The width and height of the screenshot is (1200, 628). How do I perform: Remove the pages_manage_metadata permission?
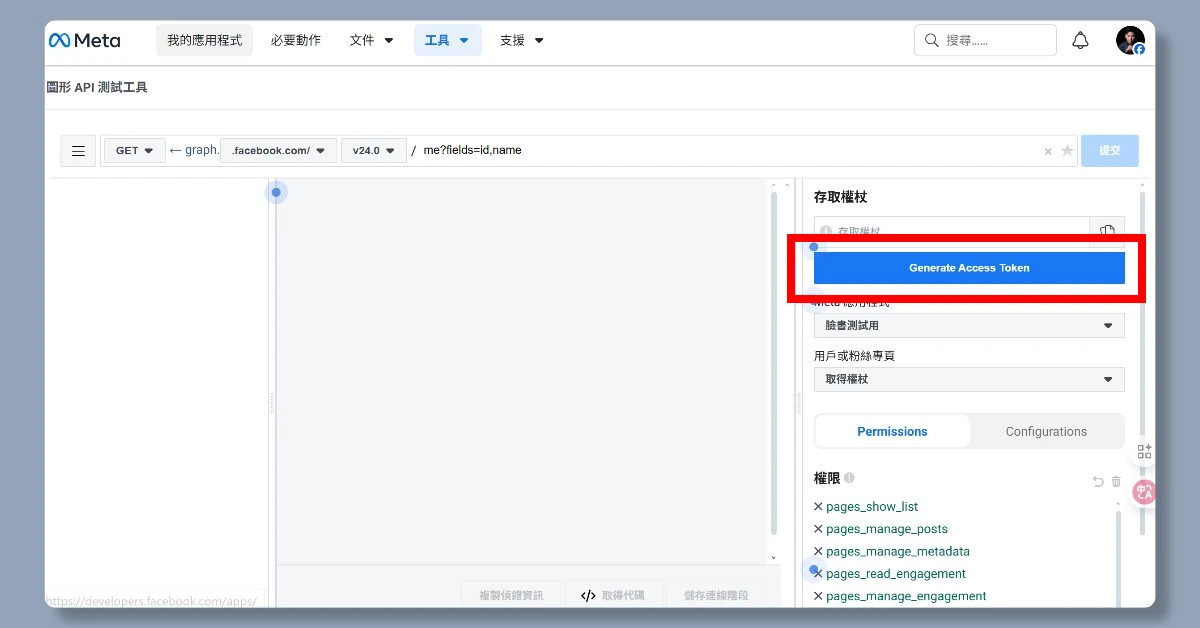[x=818, y=551]
